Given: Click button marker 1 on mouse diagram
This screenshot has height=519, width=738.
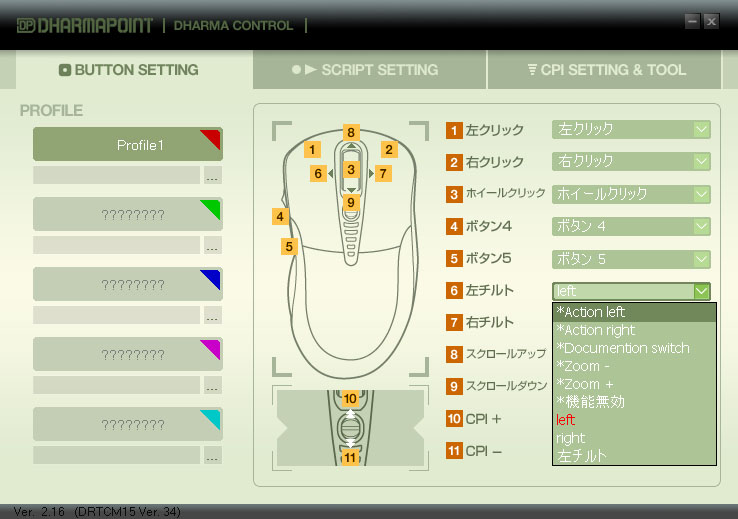Looking at the screenshot, I should coord(312,150).
